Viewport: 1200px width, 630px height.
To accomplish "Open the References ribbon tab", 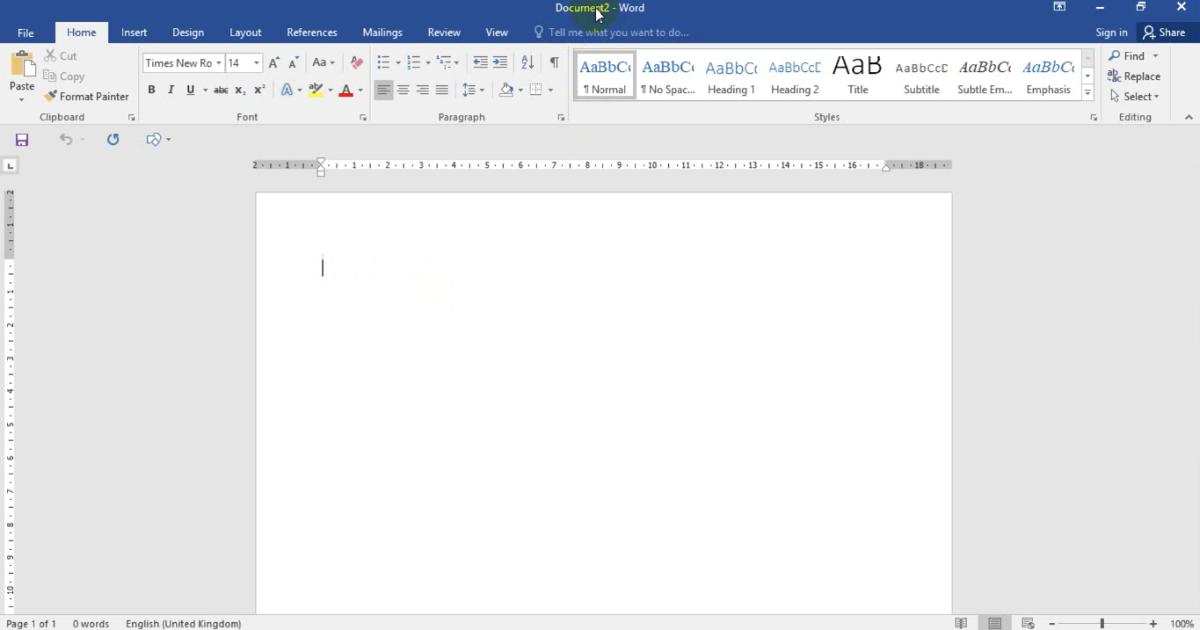I will pyautogui.click(x=312, y=32).
